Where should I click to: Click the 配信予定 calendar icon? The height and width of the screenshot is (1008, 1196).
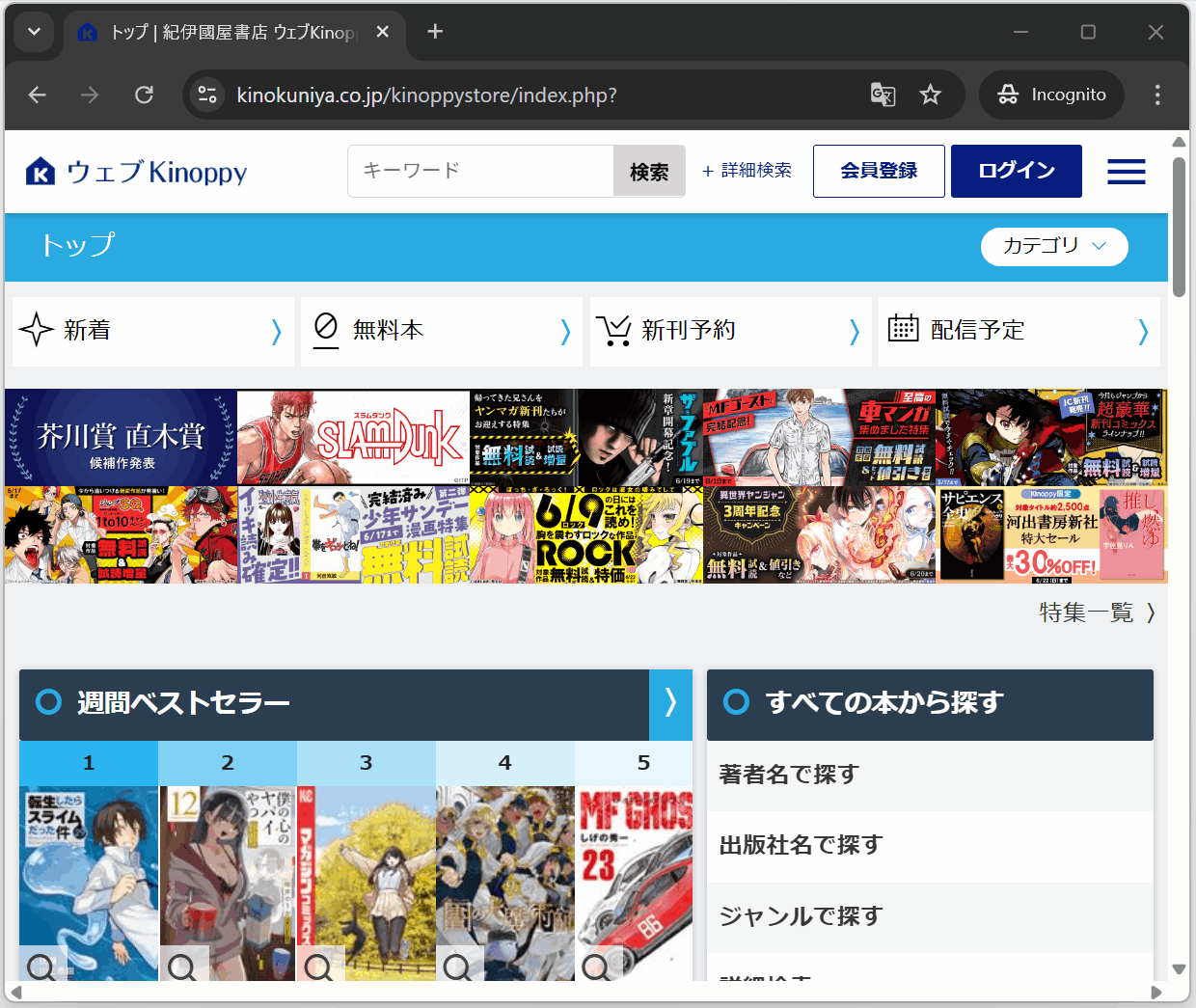coord(903,328)
